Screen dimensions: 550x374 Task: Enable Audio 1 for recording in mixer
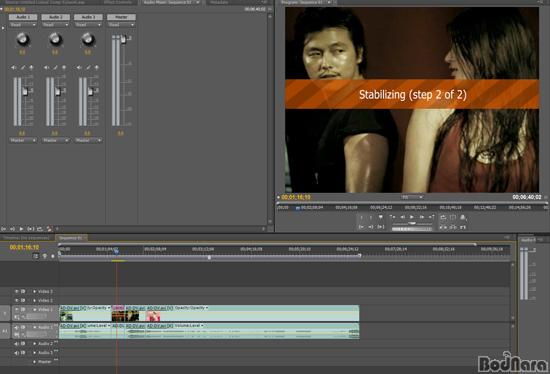pos(31,67)
